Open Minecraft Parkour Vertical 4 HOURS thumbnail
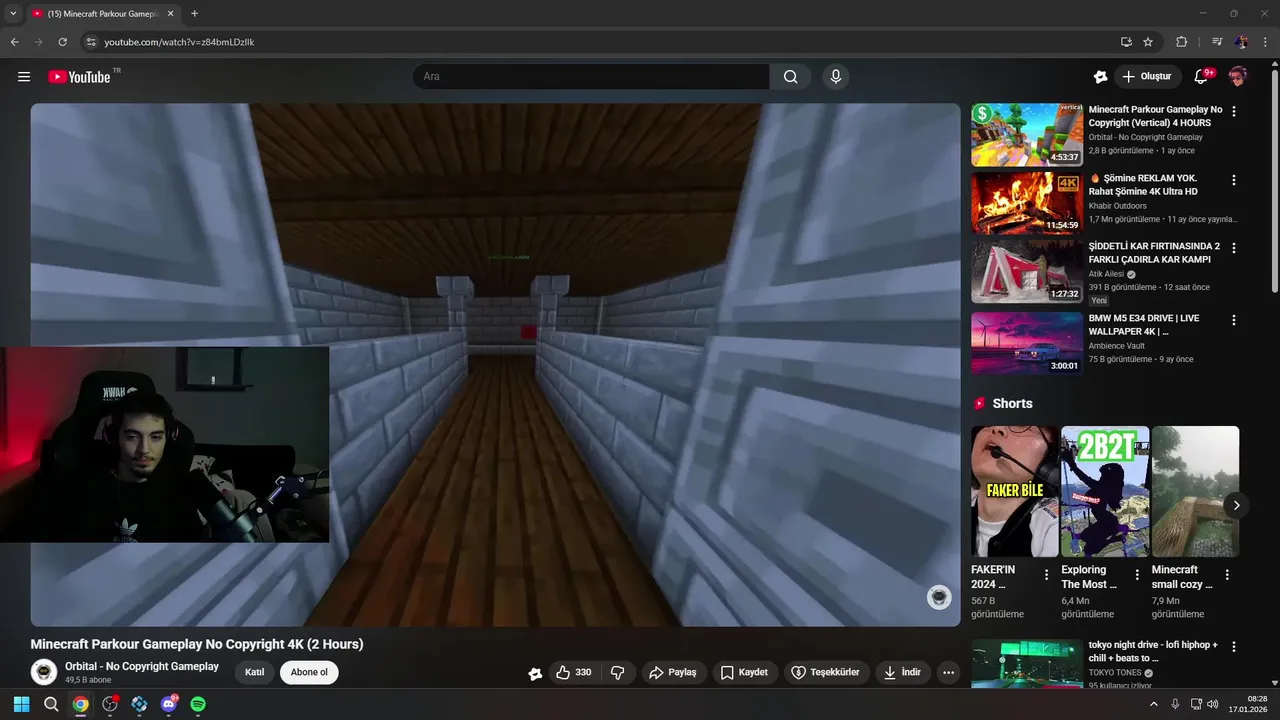 tap(1027, 135)
